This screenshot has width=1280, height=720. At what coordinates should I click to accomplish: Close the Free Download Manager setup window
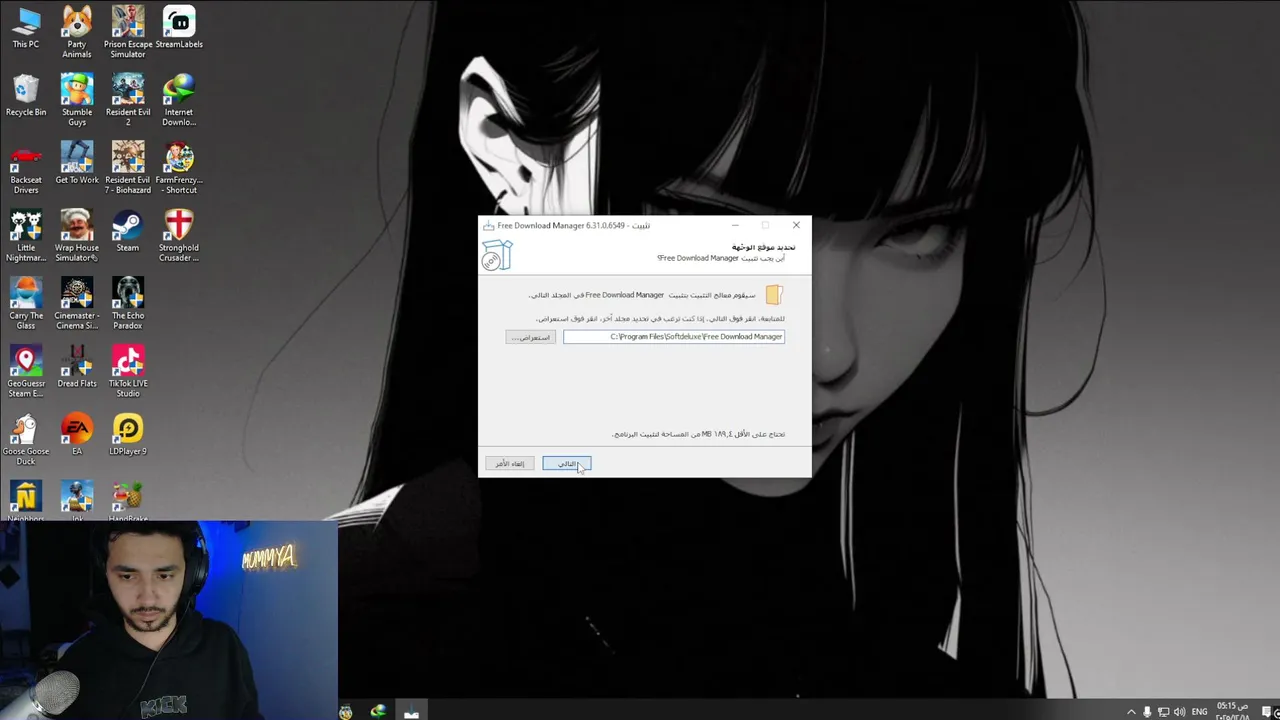click(x=796, y=225)
